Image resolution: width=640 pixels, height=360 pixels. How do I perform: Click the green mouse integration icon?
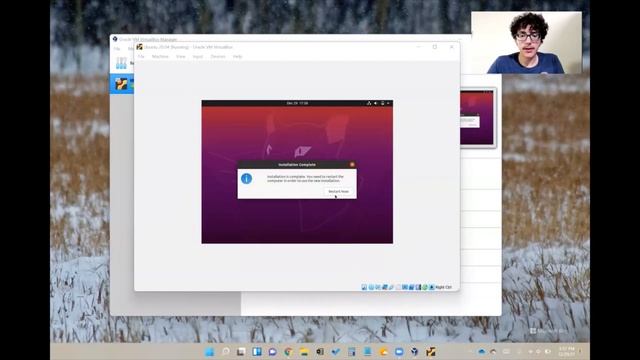click(x=425, y=287)
